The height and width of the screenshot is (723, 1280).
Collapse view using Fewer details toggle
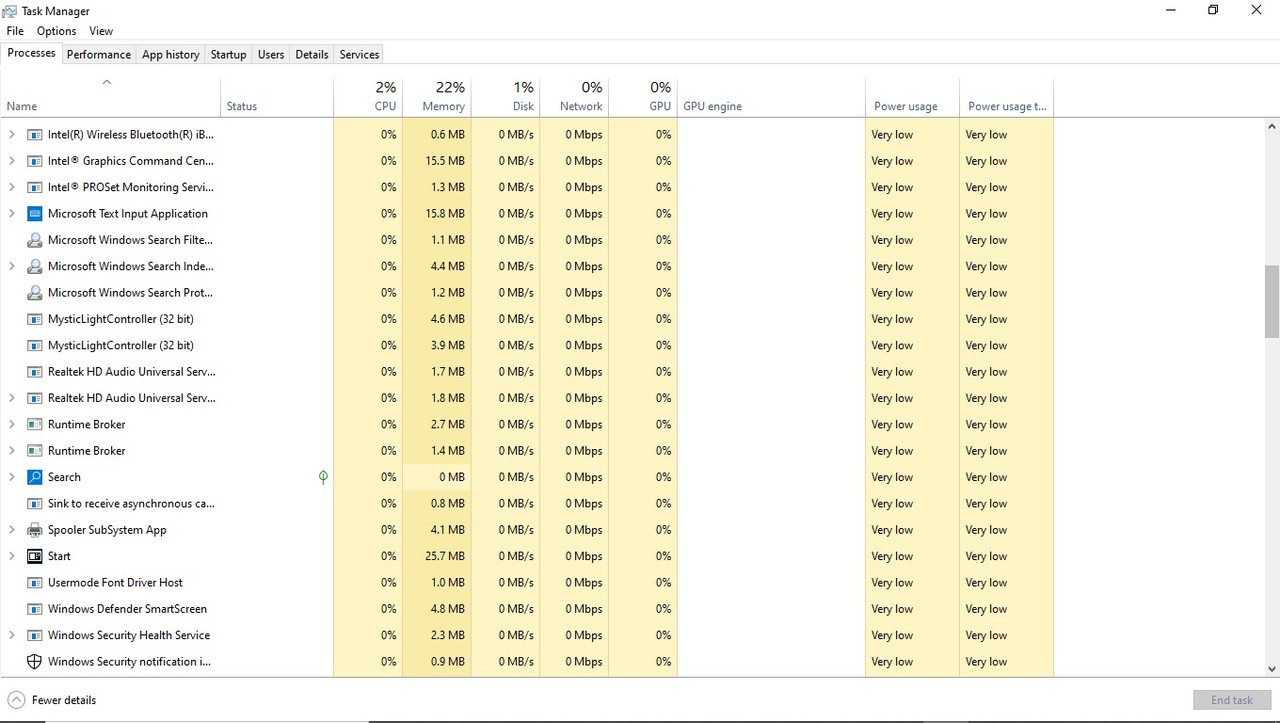(x=52, y=700)
